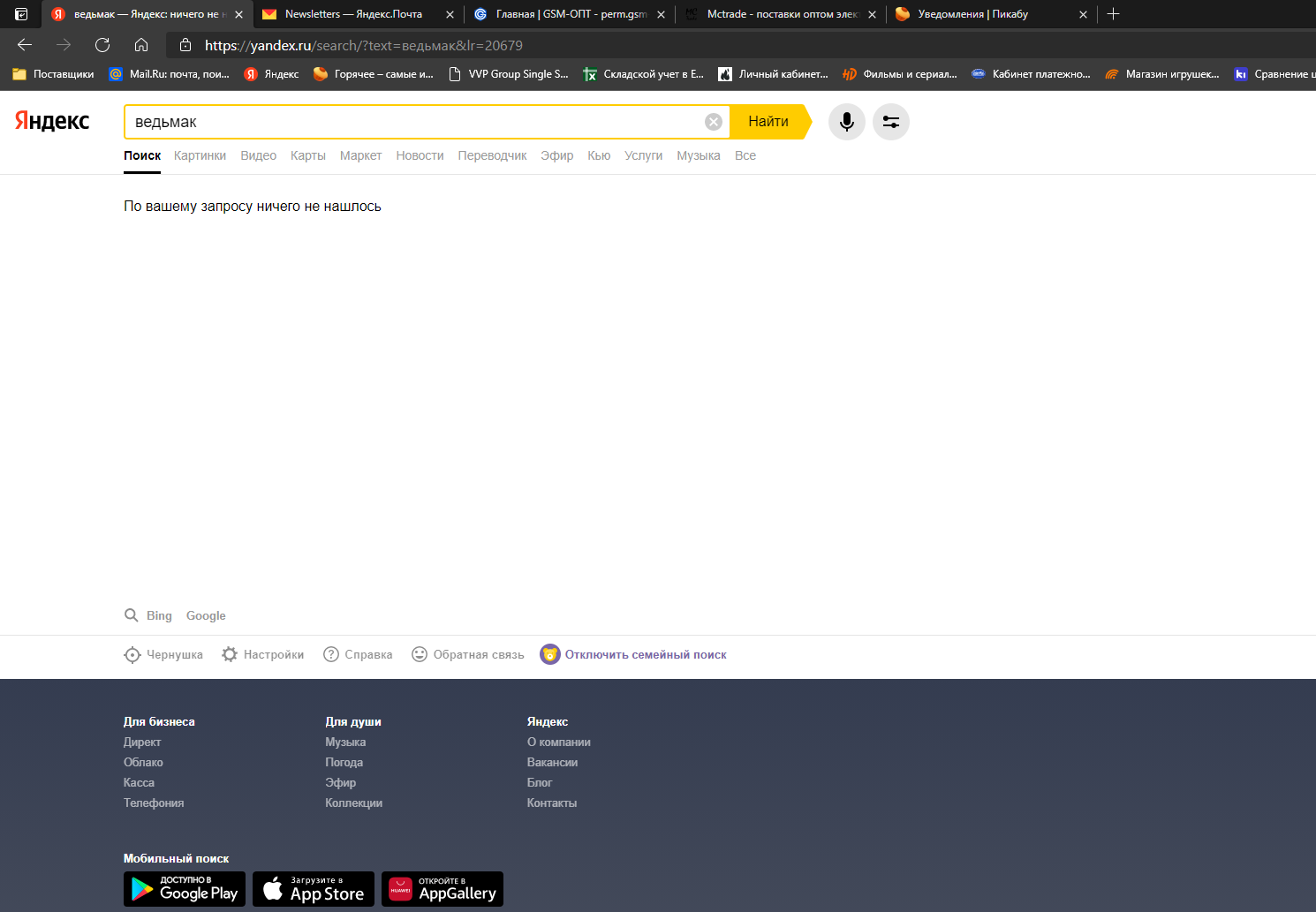The width and height of the screenshot is (1316, 912).
Task: Close the Newsletters Яндекс.Почта tab
Action: click(x=450, y=14)
